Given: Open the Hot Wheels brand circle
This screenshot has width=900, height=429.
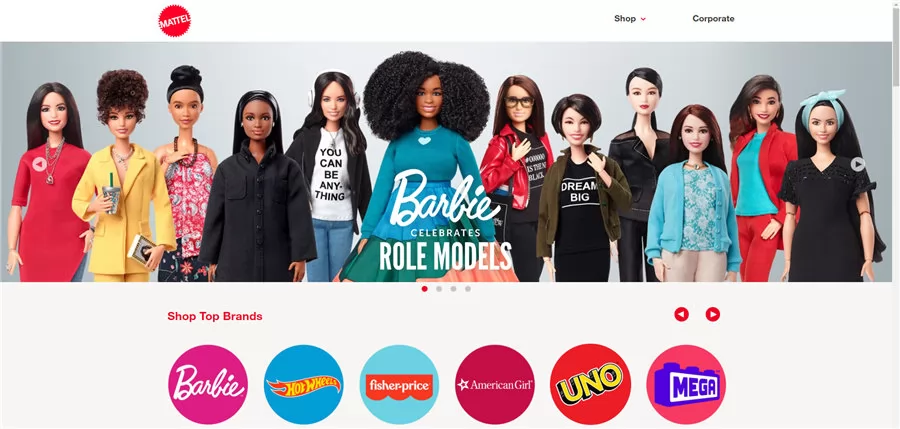Looking at the screenshot, I should point(304,384).
